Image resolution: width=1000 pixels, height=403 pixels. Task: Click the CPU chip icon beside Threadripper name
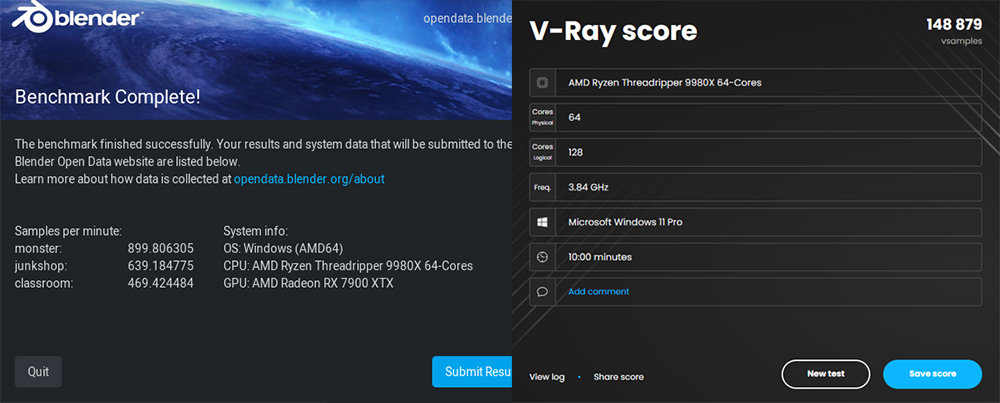[543, 82]
